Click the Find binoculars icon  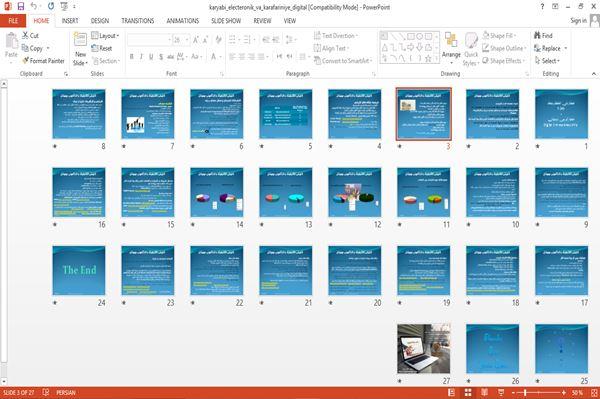click(537, 35)
